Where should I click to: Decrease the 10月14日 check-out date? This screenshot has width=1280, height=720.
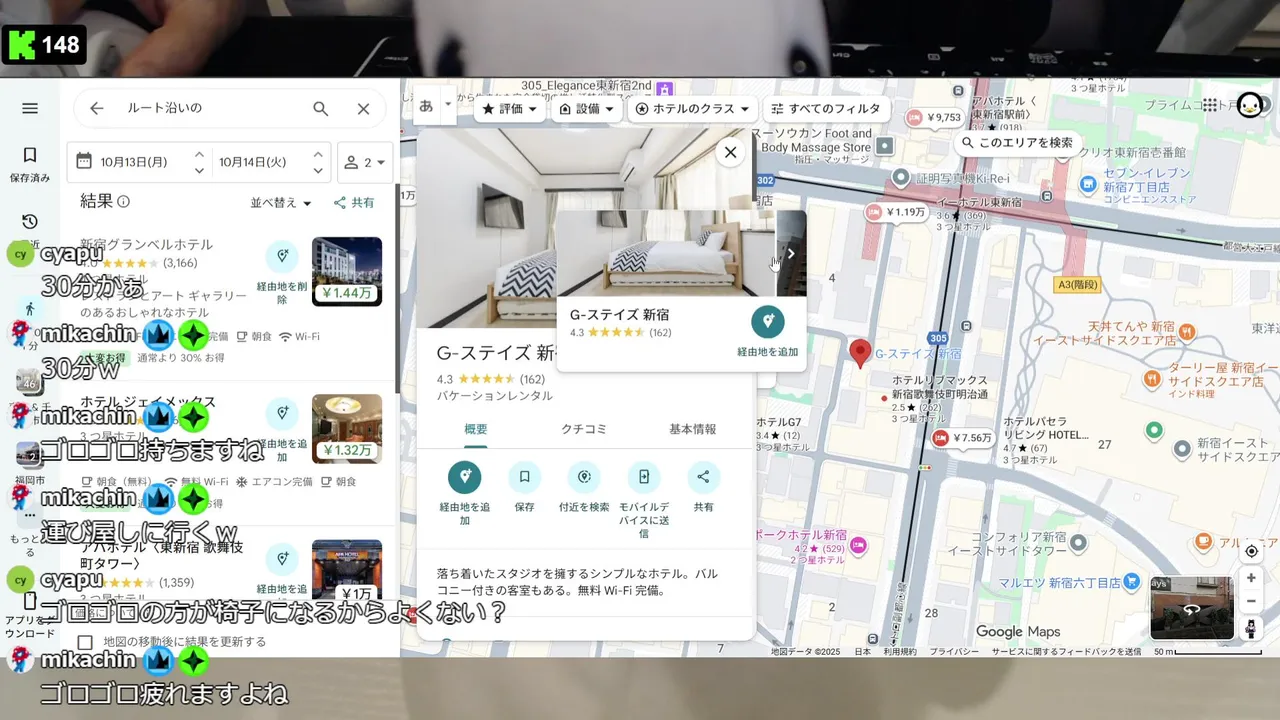pyautogui.click(x=318, y=170)
